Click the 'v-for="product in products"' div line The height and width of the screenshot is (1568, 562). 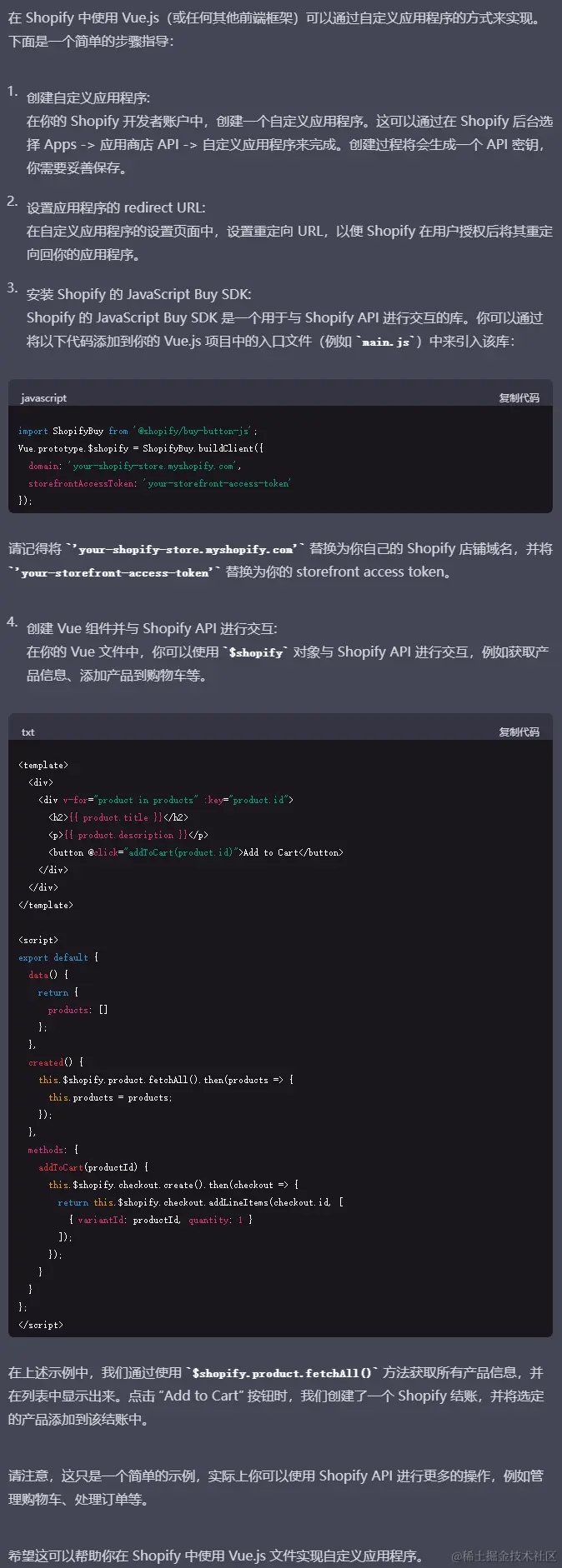[166, 800]
